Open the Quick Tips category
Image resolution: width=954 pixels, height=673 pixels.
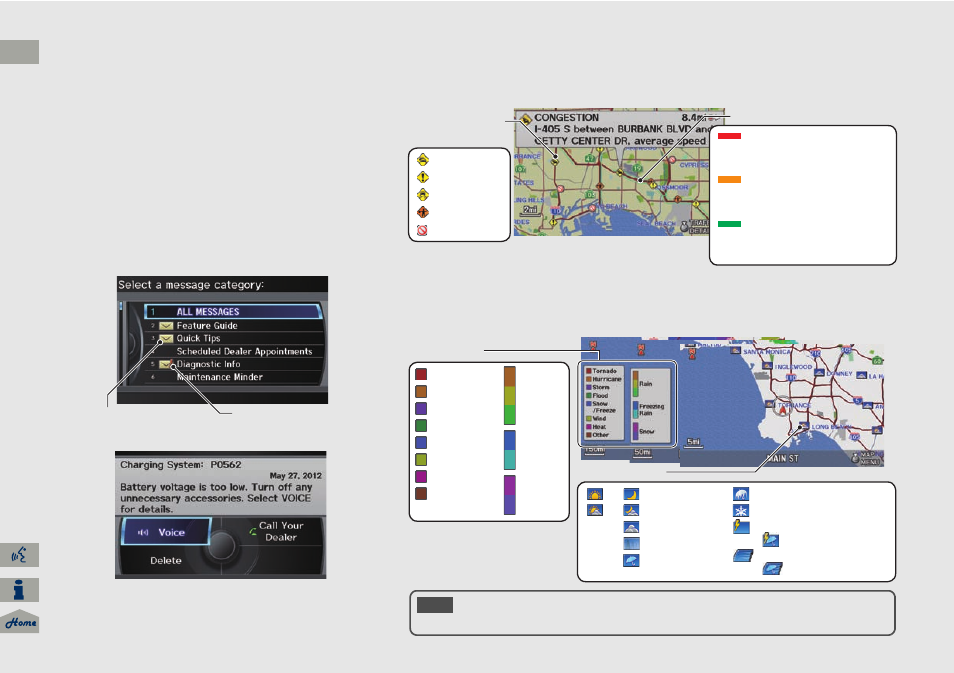point(233,338)
